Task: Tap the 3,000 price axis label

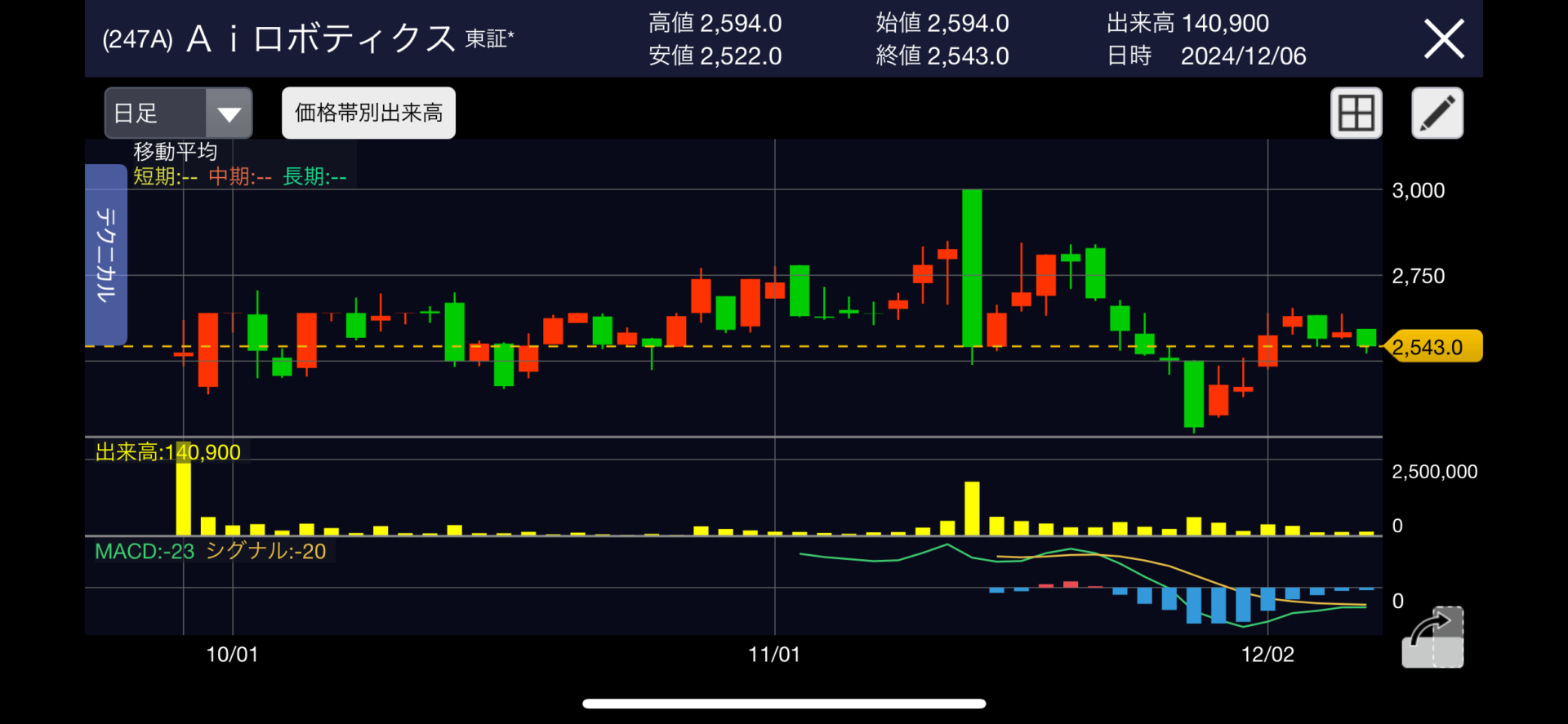Action: pyautogui.click(x=1419, y=191)
